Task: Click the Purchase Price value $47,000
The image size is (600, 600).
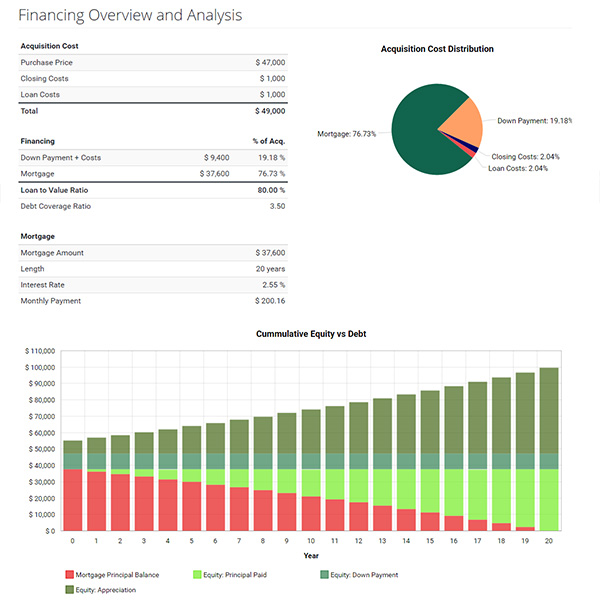Action: 270,62
